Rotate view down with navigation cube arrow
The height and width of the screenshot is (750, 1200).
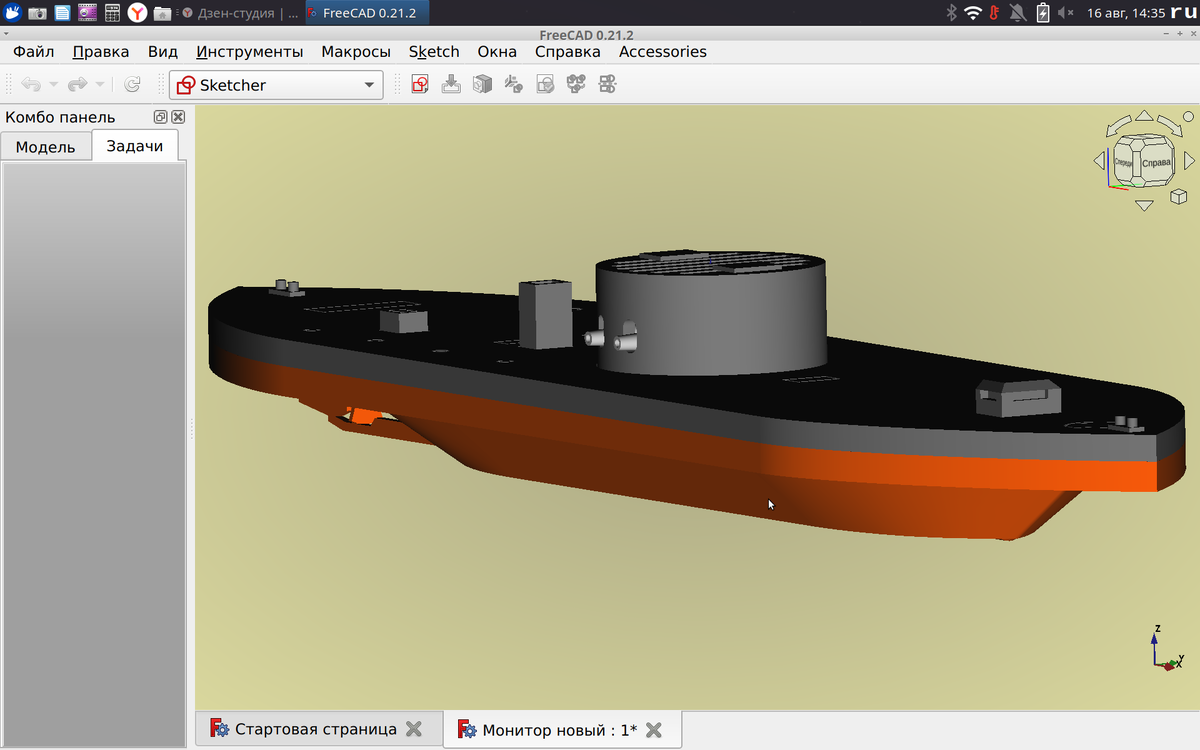1145,205
